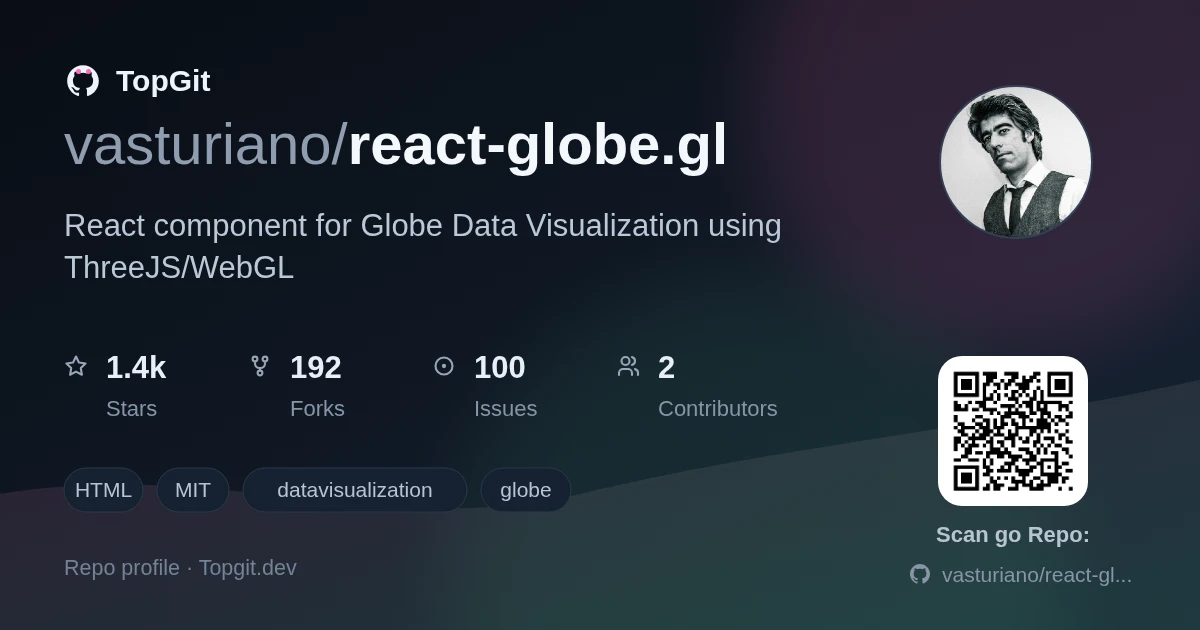The width and height of the screenshot is (1200, 630).
Task: Click the 2 contributors count
Action: pos(667,367)
